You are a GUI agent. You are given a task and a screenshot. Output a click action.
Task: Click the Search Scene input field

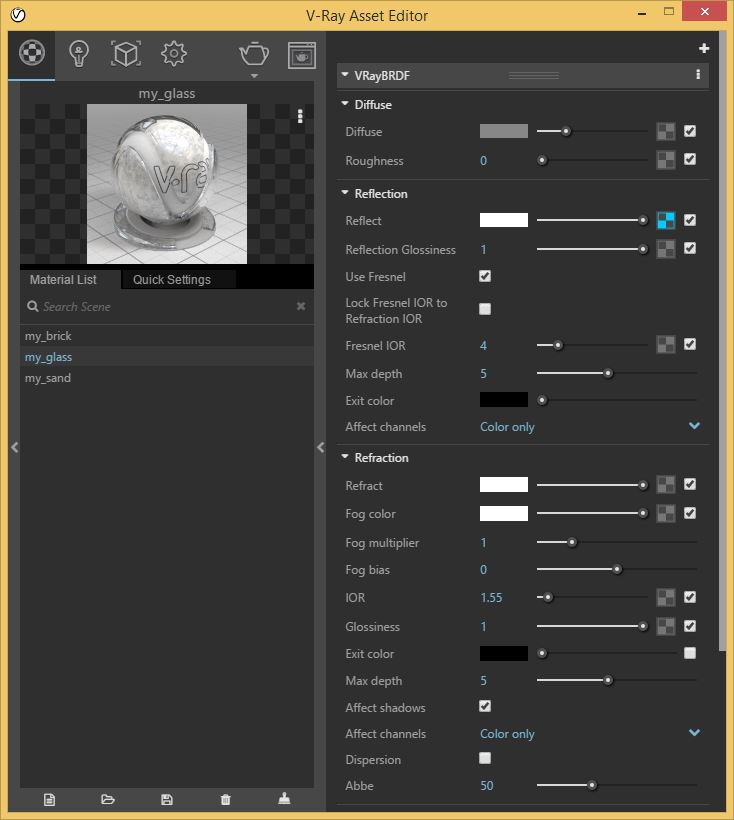167,306
